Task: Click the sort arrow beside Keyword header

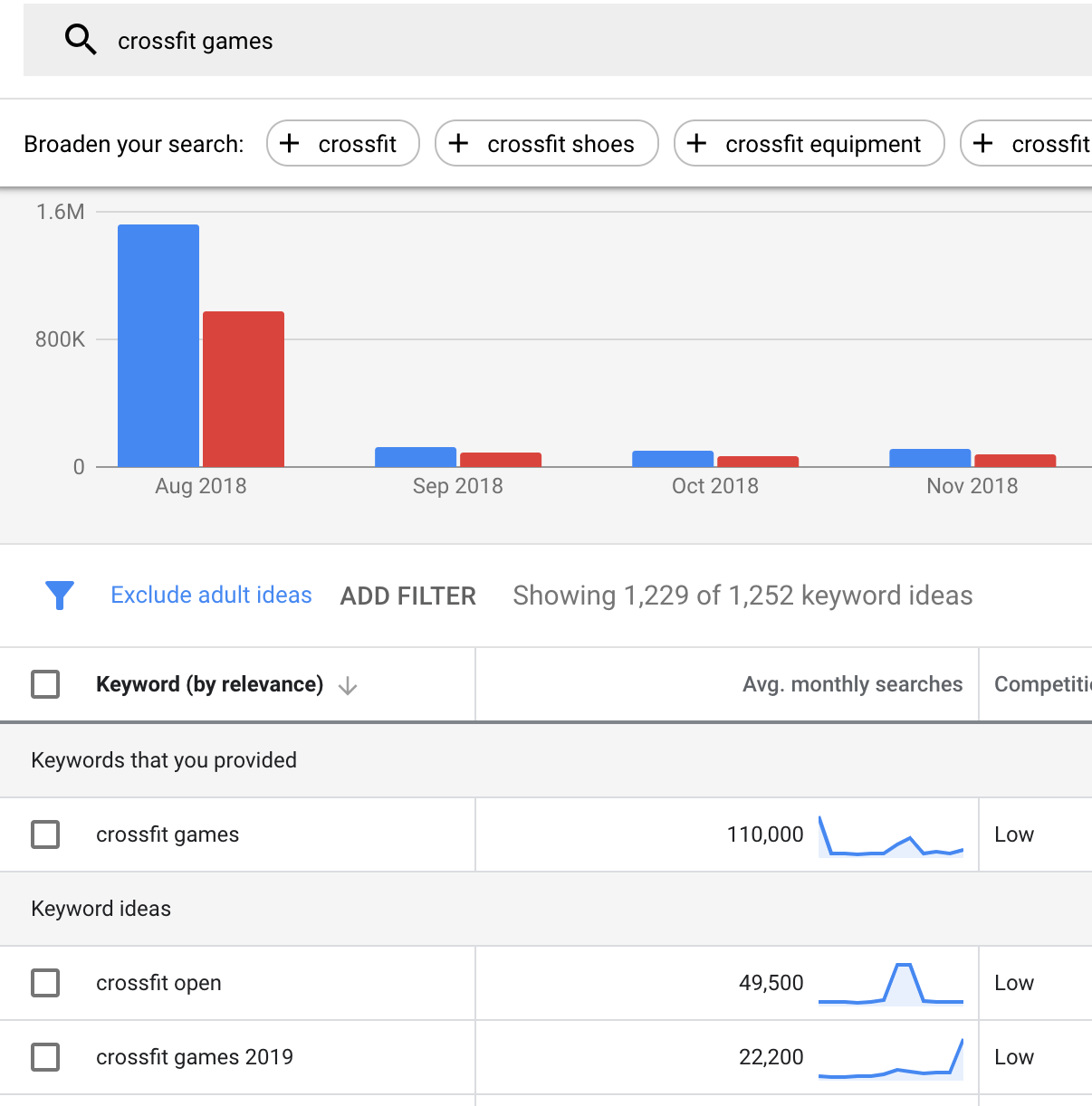Action: (x=348, y=686)
